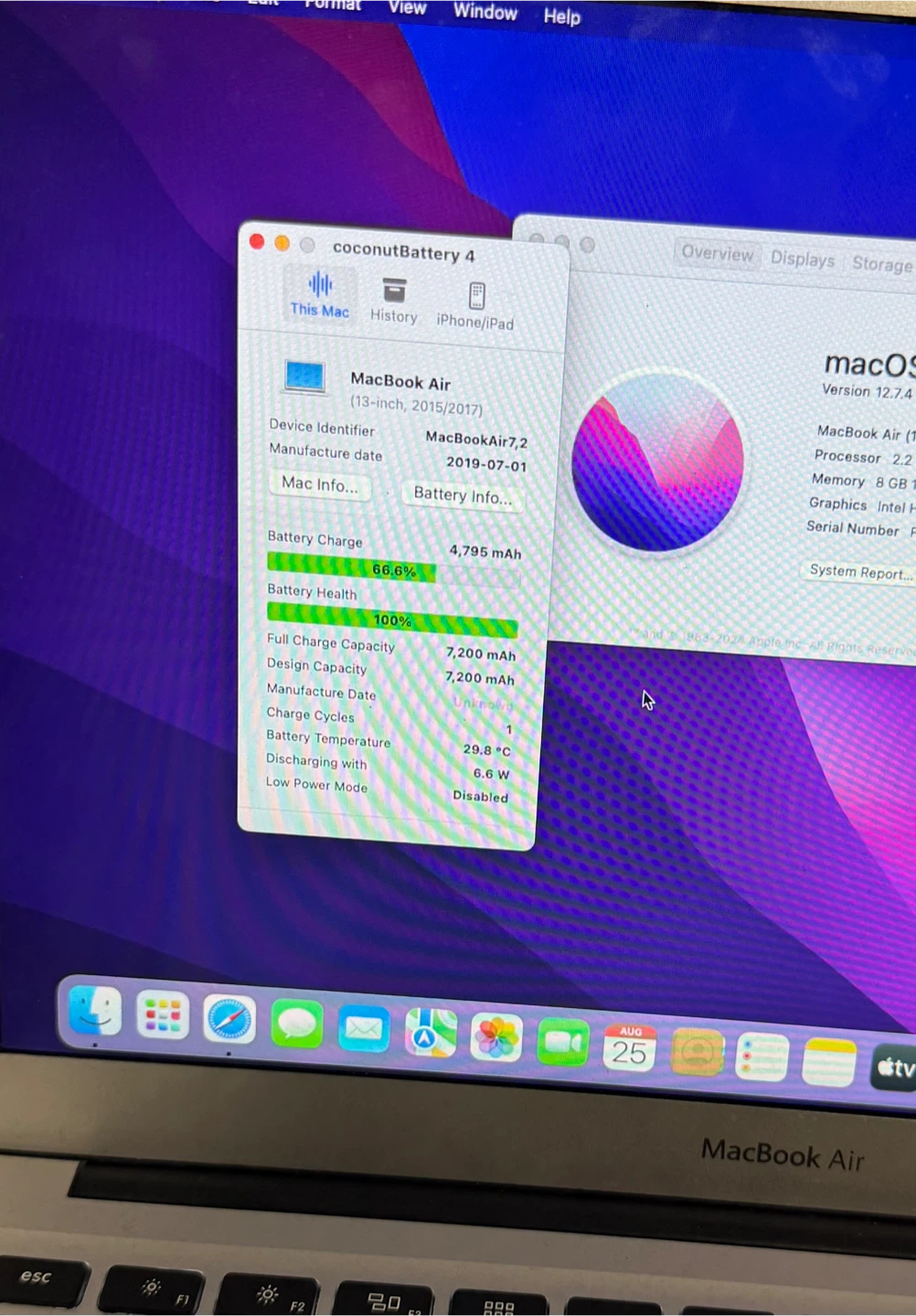Launch Maps from the Dock
The width and height of the screenshot is (916, 1316).
click(431, 1034)
